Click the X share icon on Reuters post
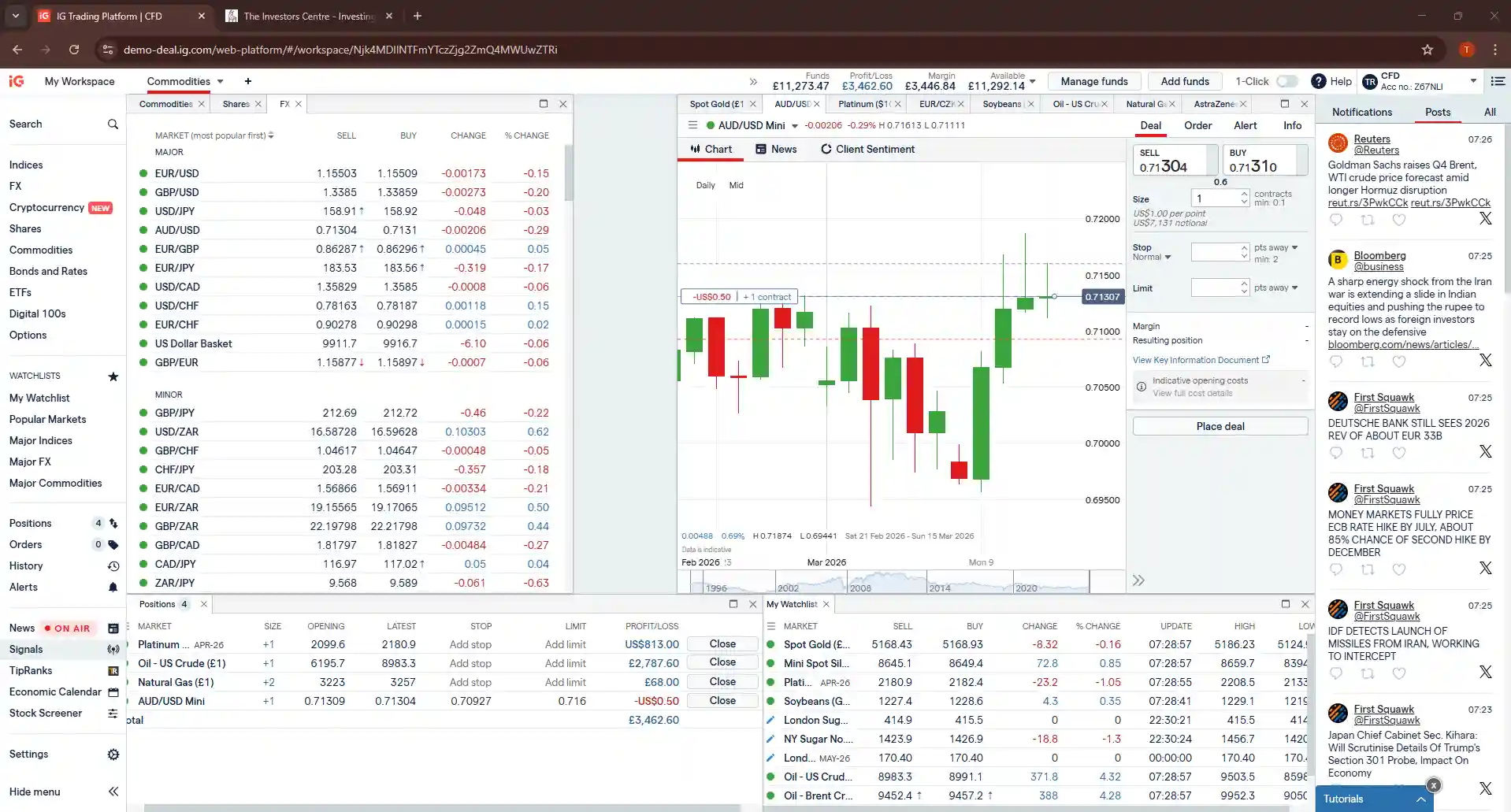The width and height of the screenshot is (1511, 812). 1486,219
